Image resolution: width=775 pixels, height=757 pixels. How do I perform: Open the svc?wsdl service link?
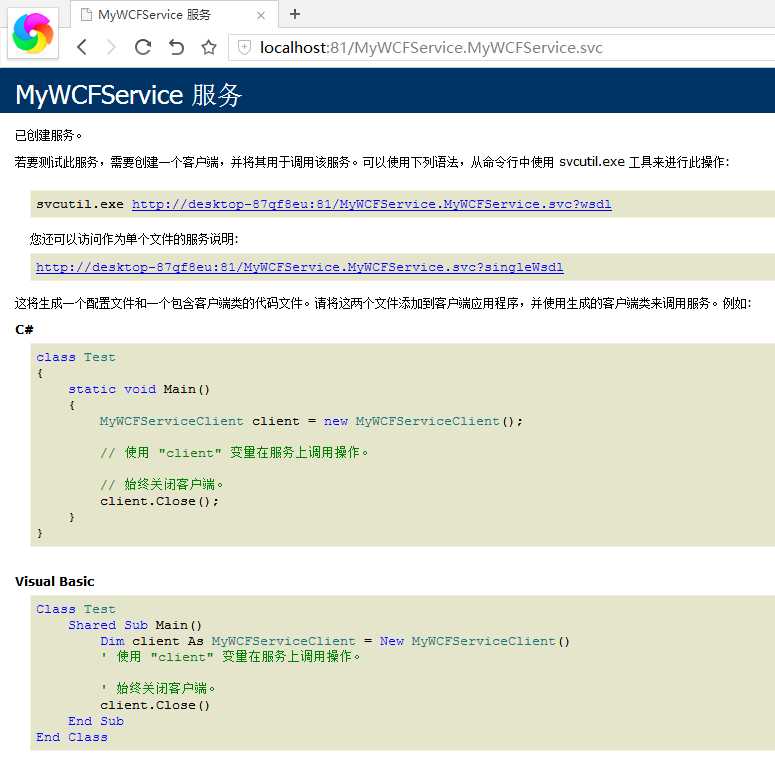tap(371, 204)
